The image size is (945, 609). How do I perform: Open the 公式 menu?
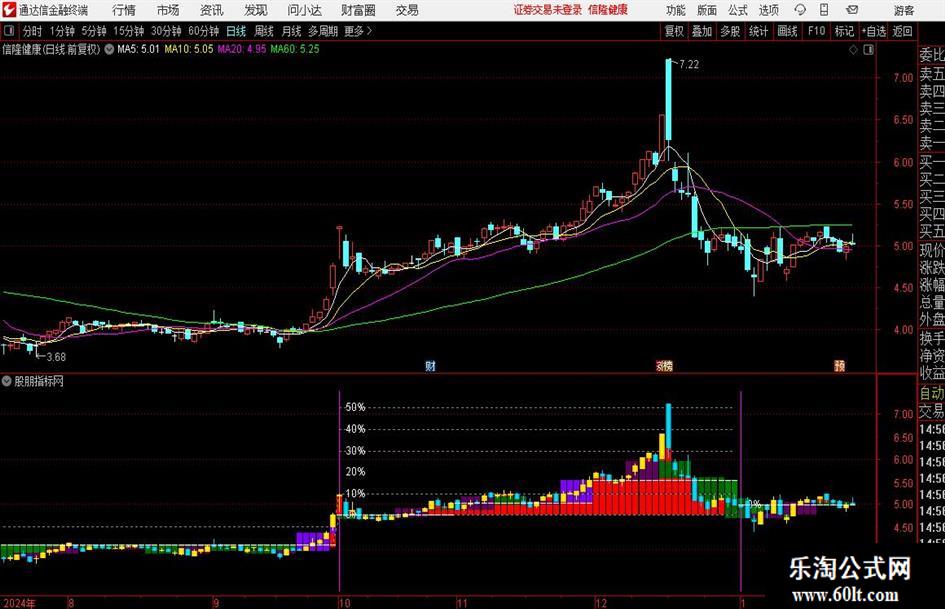coord(738,10)
